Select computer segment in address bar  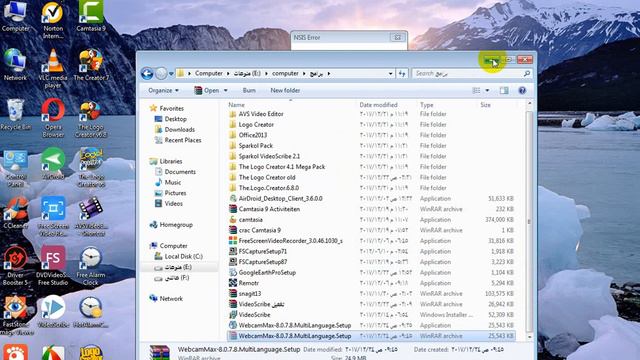coord(285,73)
